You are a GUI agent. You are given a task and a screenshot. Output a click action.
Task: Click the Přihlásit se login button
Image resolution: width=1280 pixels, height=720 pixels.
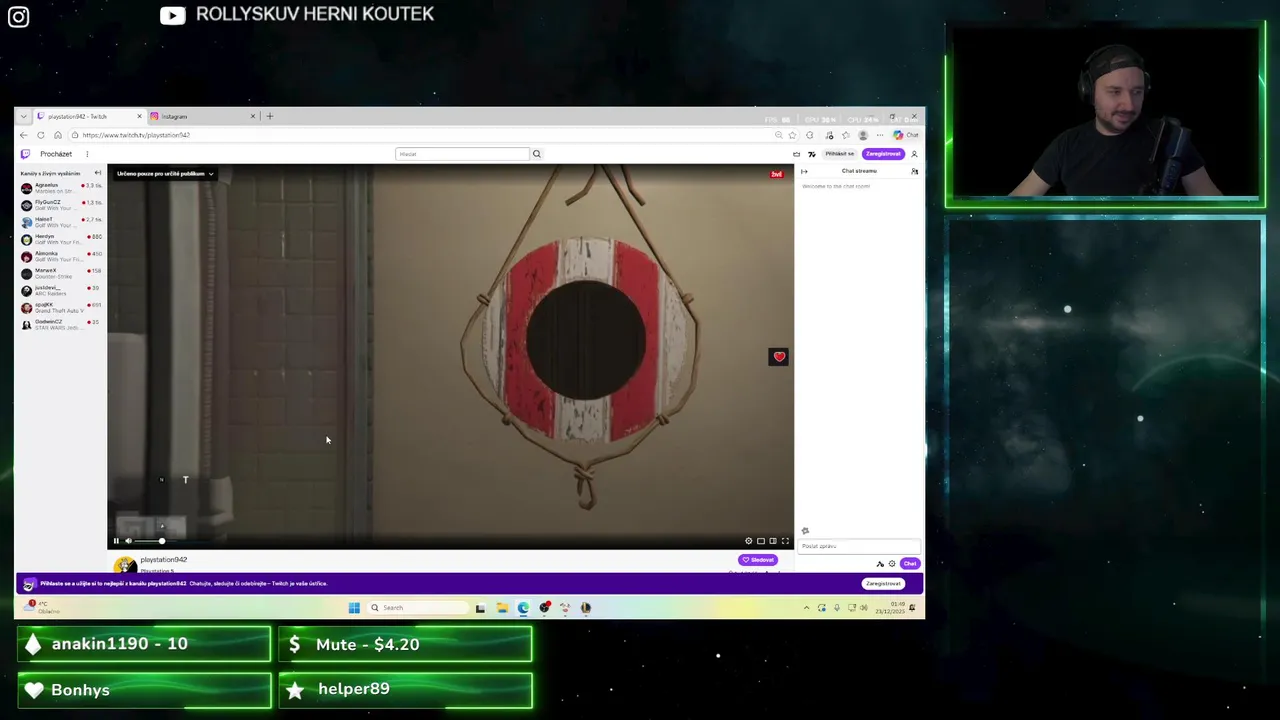click(x=840, y=154)
